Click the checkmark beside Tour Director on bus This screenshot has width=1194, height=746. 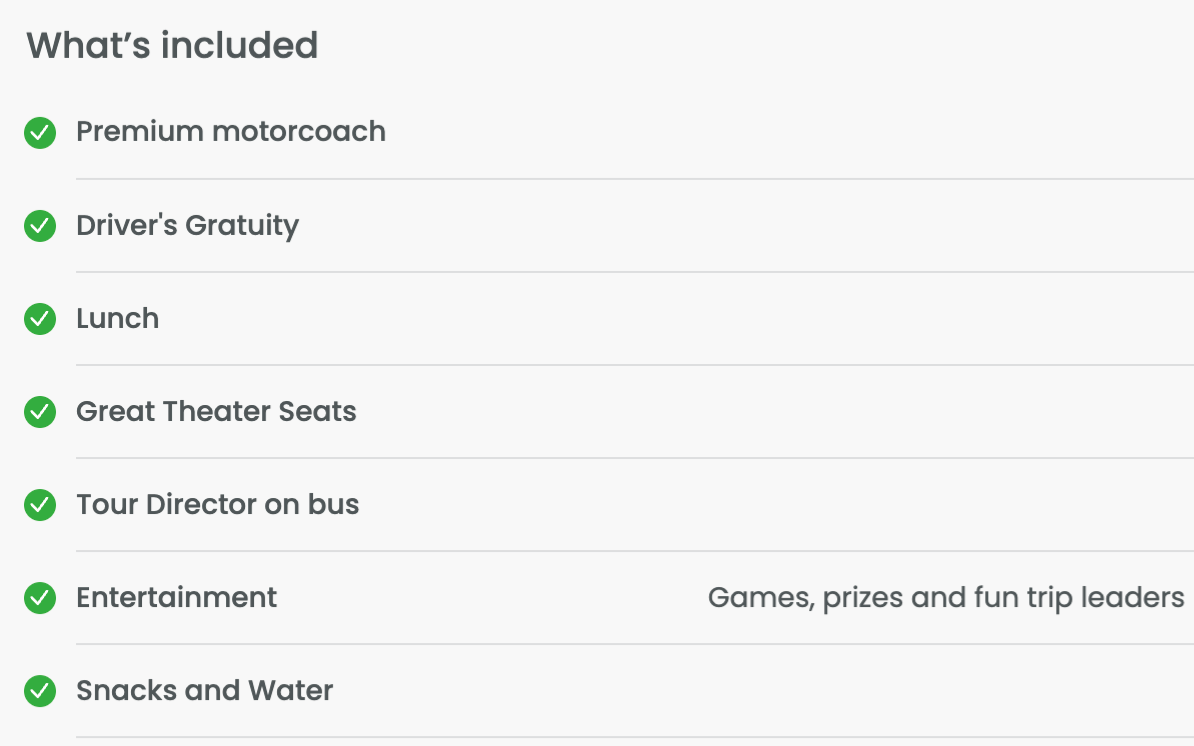40,505
